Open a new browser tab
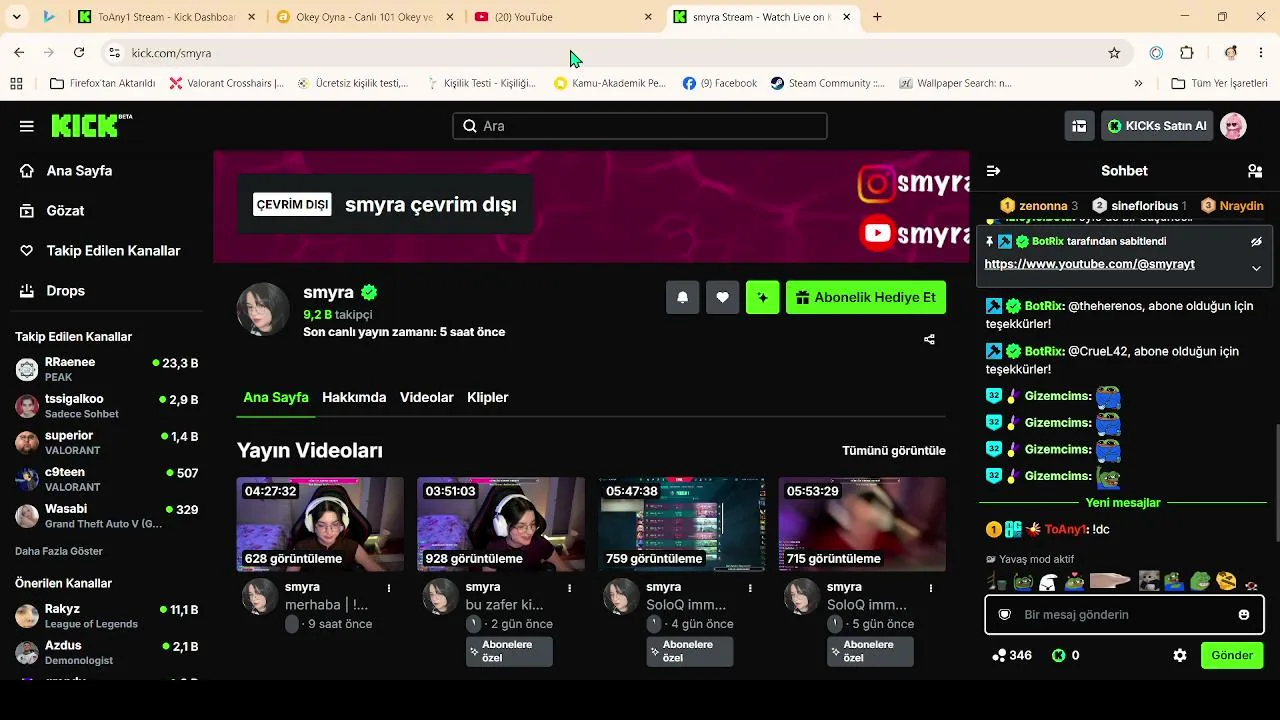 (x=877, y=17)
